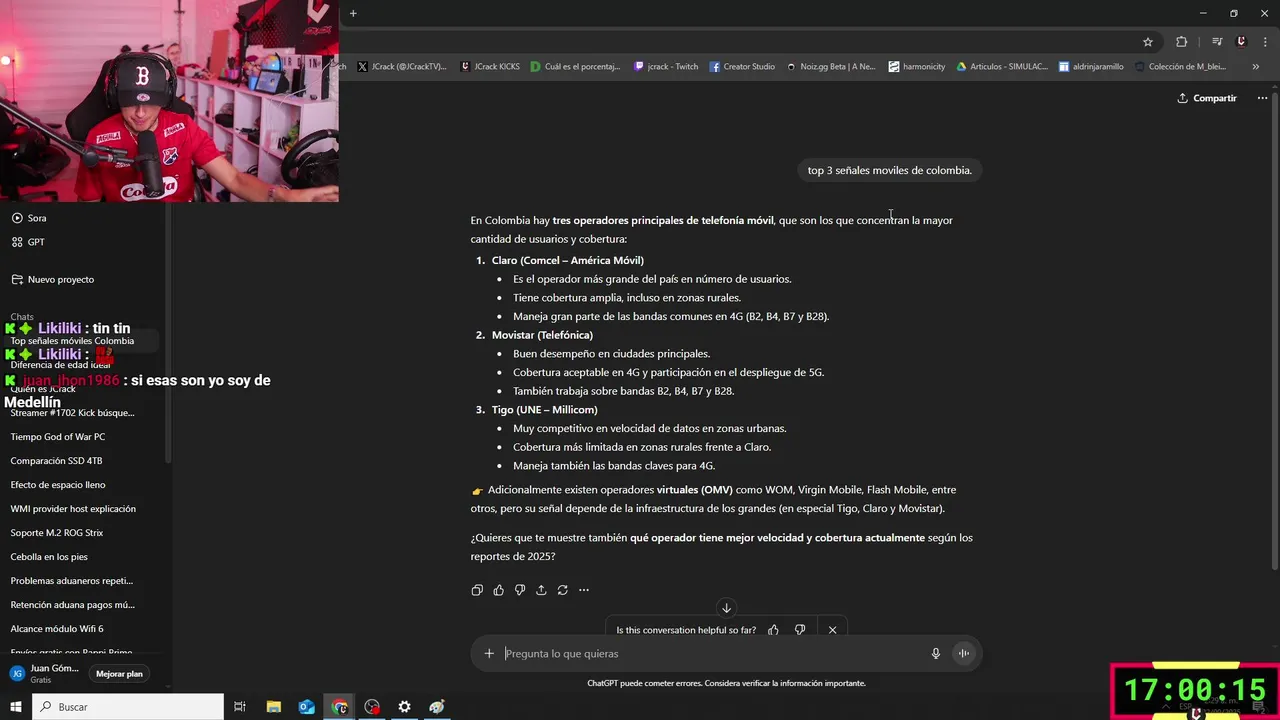Image resolution: width=1280 pixels, height=720 pixels.
Task: Open Task View in taskbar
Action: pyautogui.click(x=240, y=707)
